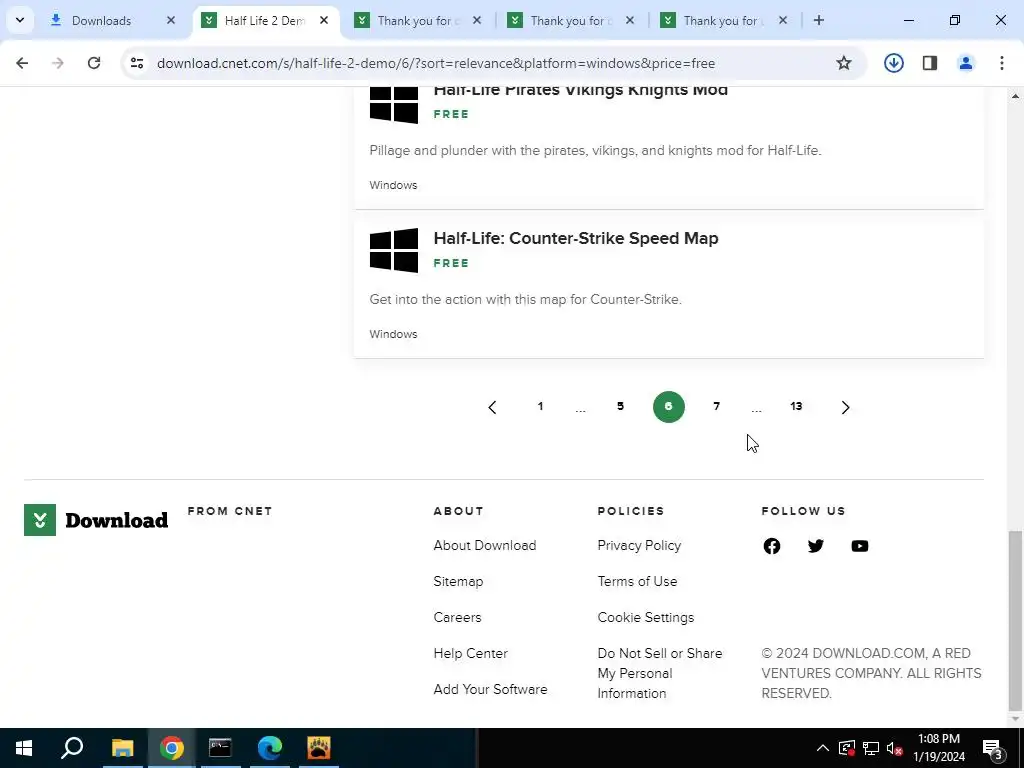Open Microsoft Edge from taskbar
The width and height of the screenshot is (1024, 768).
pyautogui.click(x=269, y=748)
